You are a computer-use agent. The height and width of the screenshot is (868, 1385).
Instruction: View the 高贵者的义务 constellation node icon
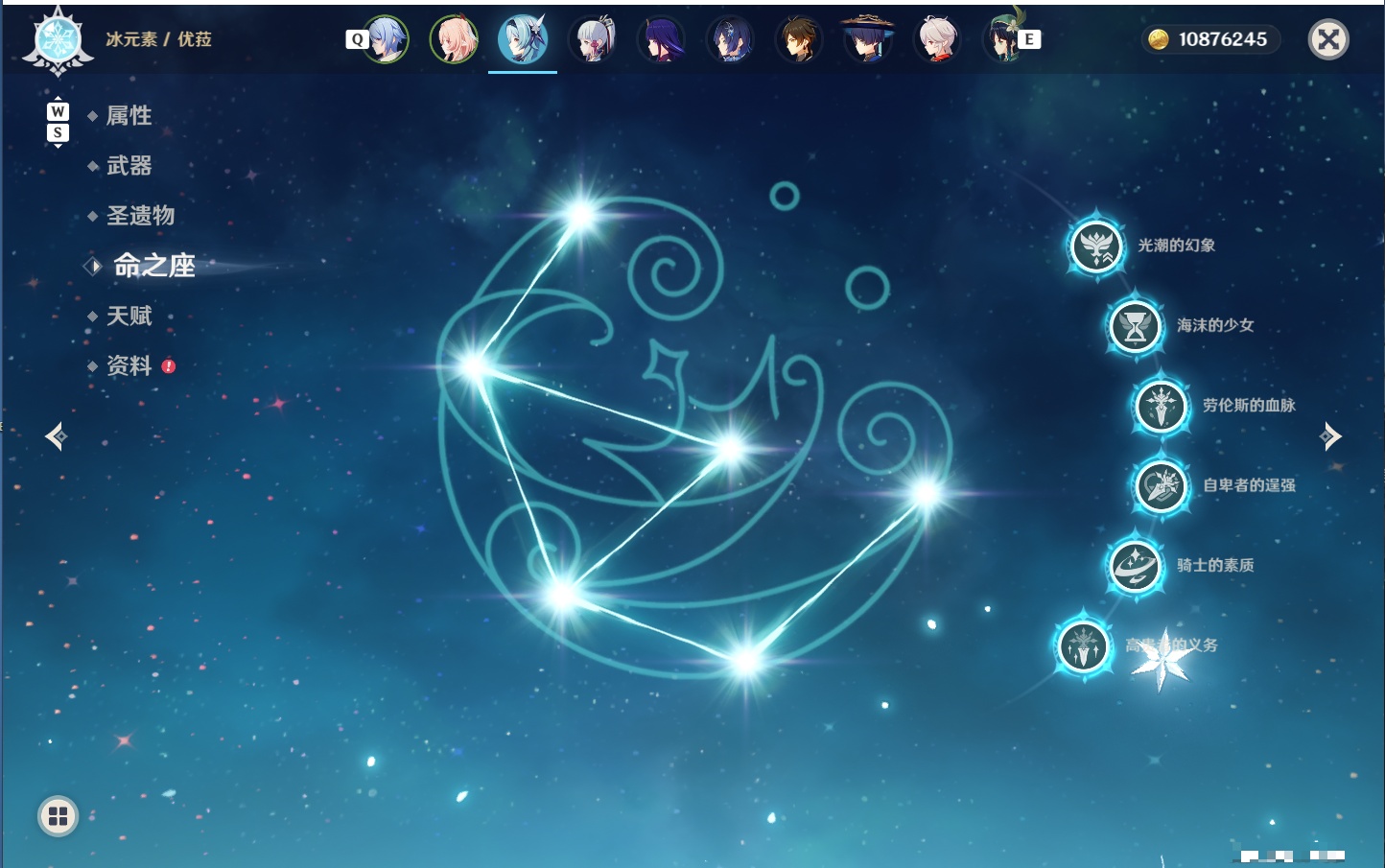tap(1084, 645)
